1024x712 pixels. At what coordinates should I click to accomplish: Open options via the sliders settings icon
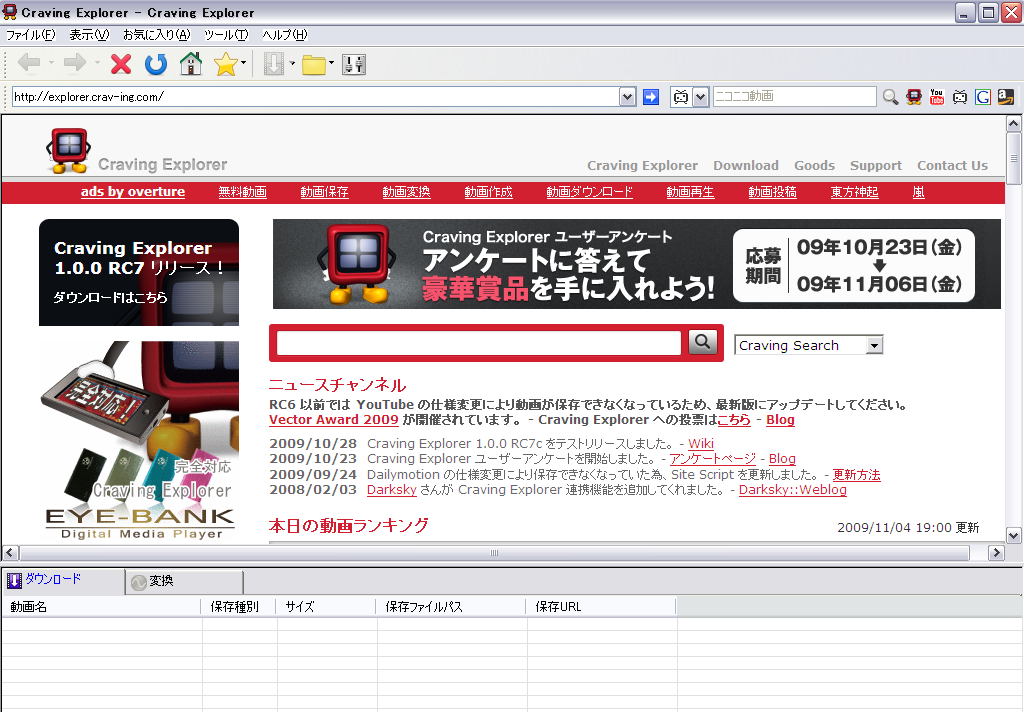[x=353, y=63]
